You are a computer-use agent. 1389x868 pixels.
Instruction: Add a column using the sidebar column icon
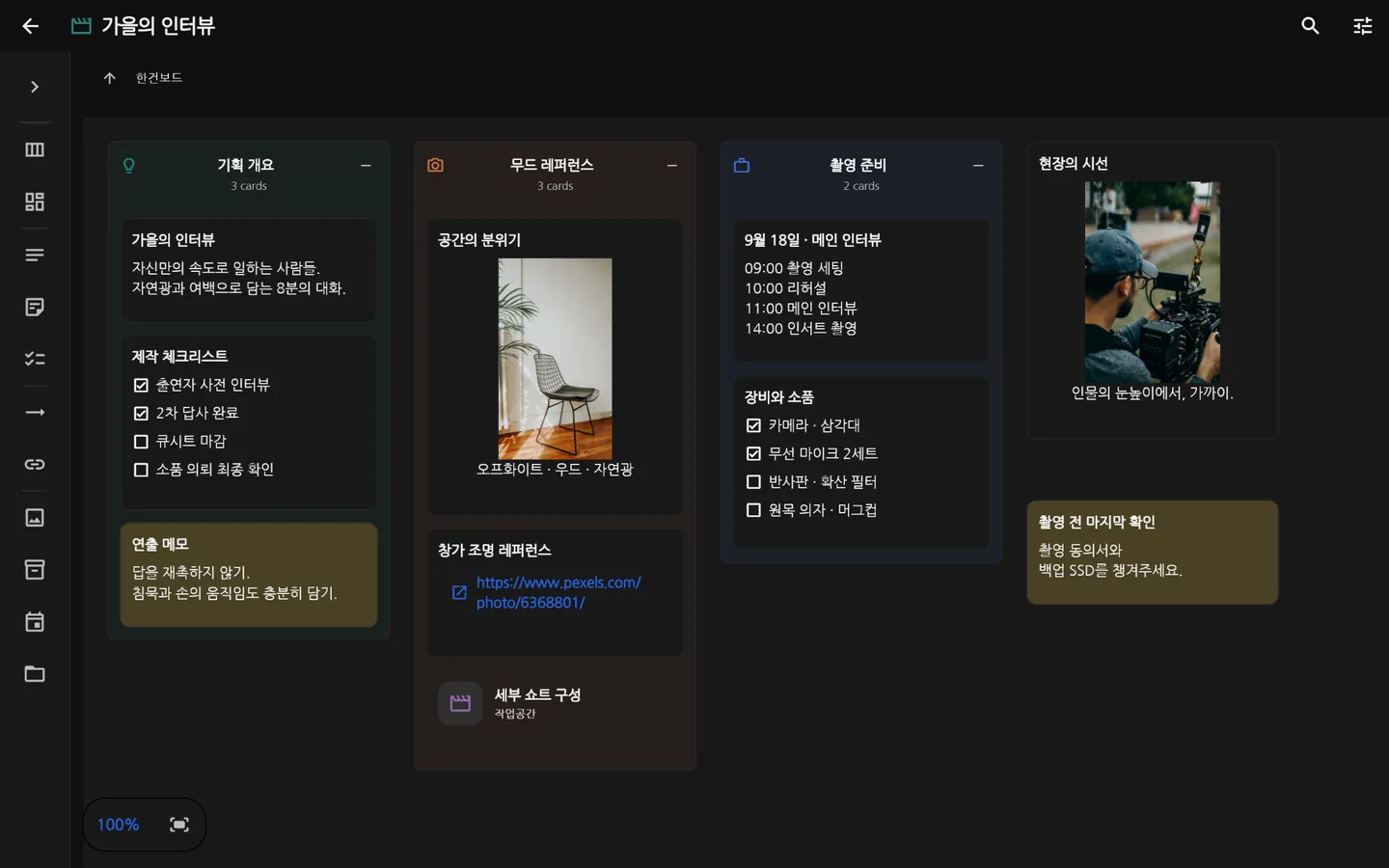(x=35, y=149)
